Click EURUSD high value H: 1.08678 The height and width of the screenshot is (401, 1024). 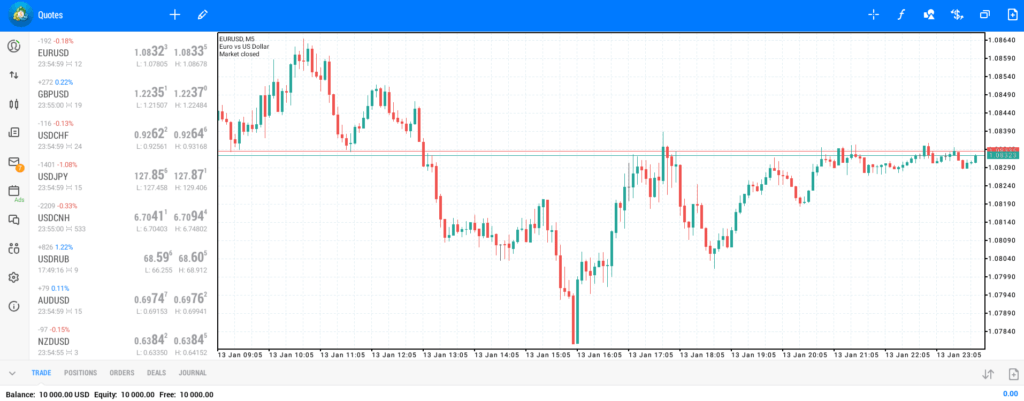click(x=191, y=64)
